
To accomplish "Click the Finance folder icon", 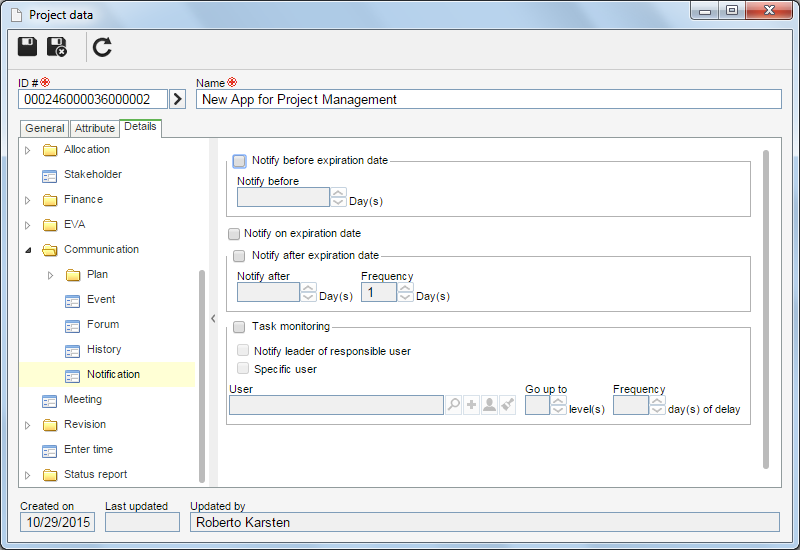I will coord(50,200).
